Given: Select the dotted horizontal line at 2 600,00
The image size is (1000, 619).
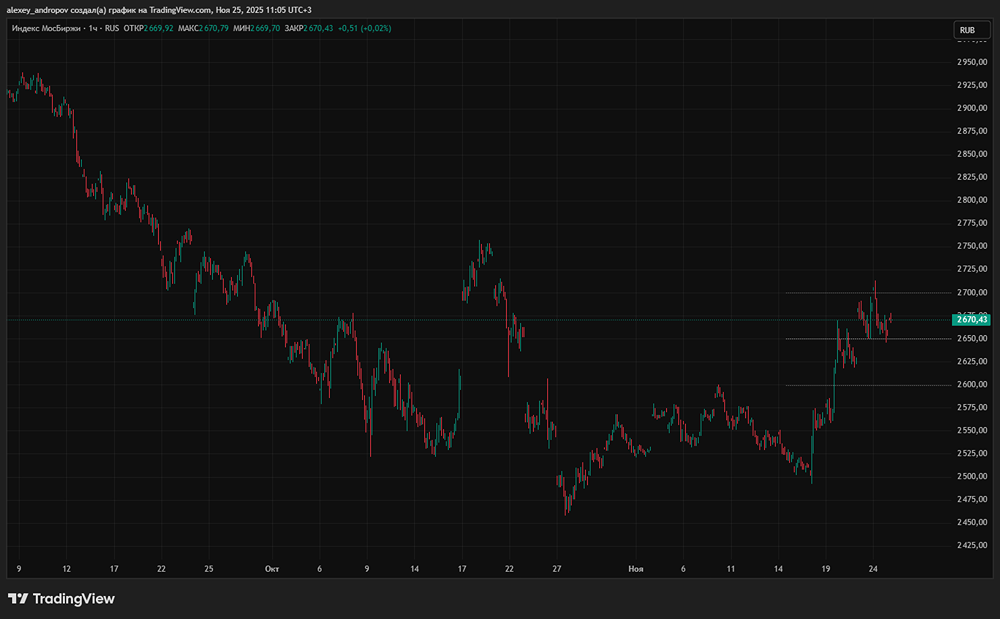Looking at the screenshot, I should click(x=860, y=385).
